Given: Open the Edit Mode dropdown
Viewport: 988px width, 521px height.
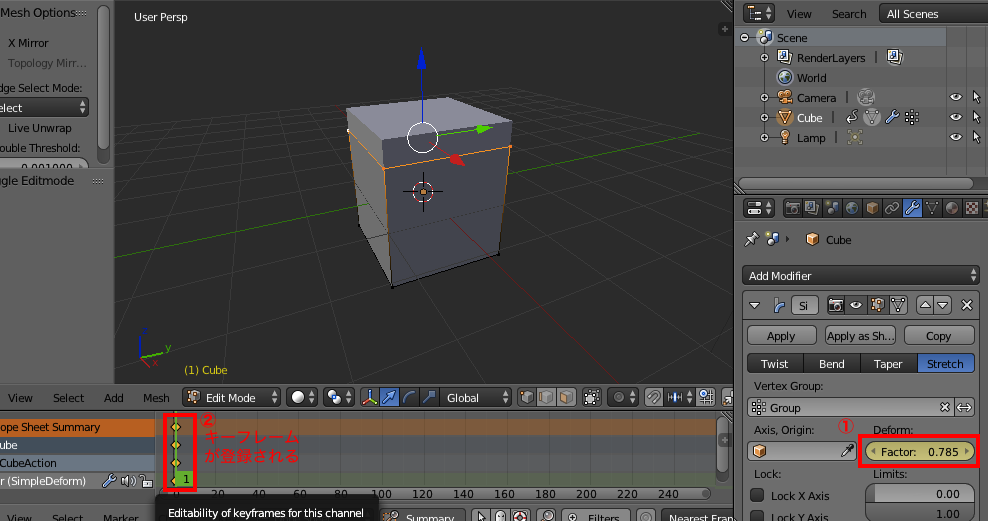Looking at the screenshot, I should pos(231,398).
